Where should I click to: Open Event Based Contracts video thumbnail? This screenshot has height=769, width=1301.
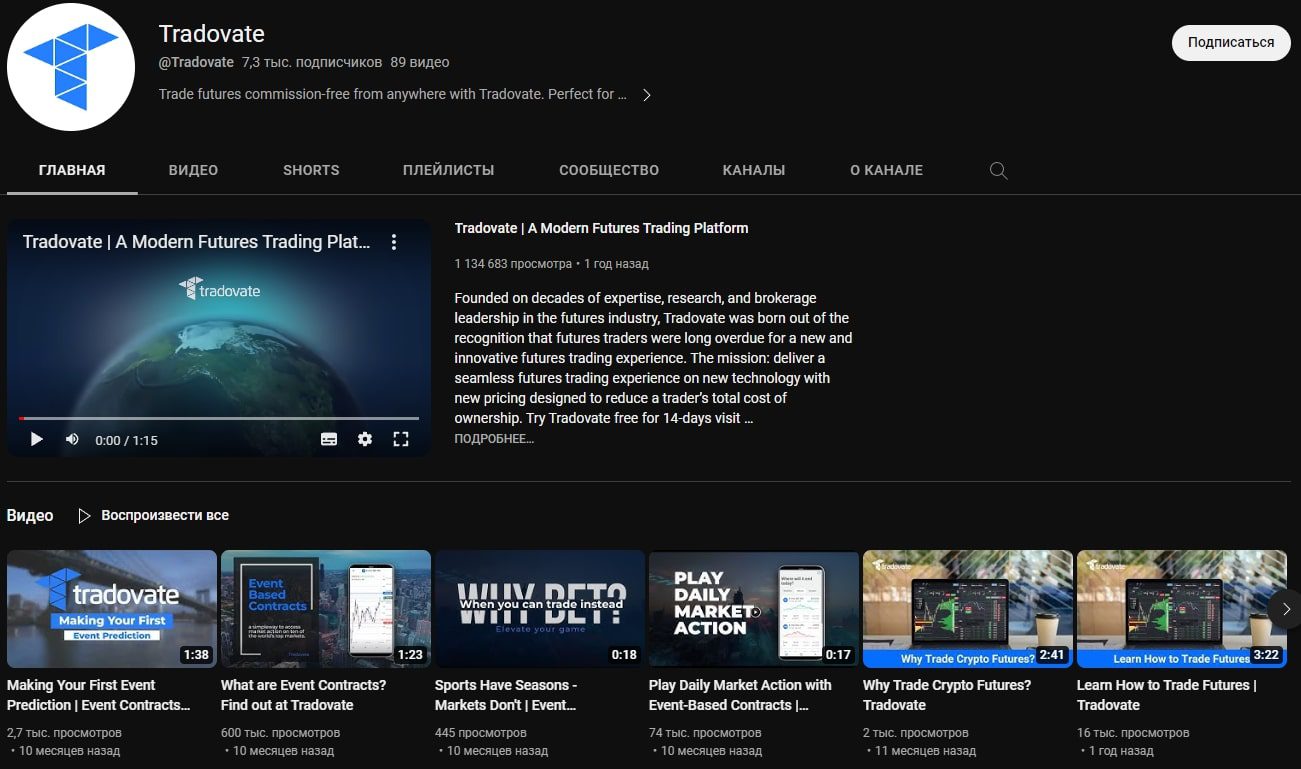[x=326, y=609]
